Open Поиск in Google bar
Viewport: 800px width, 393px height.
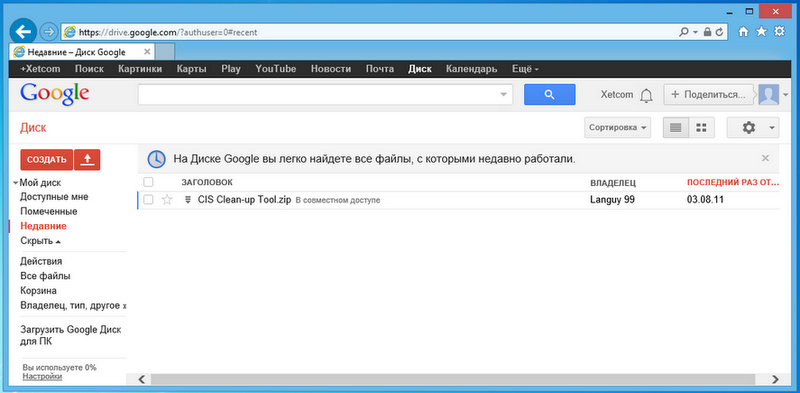point(89,69)
